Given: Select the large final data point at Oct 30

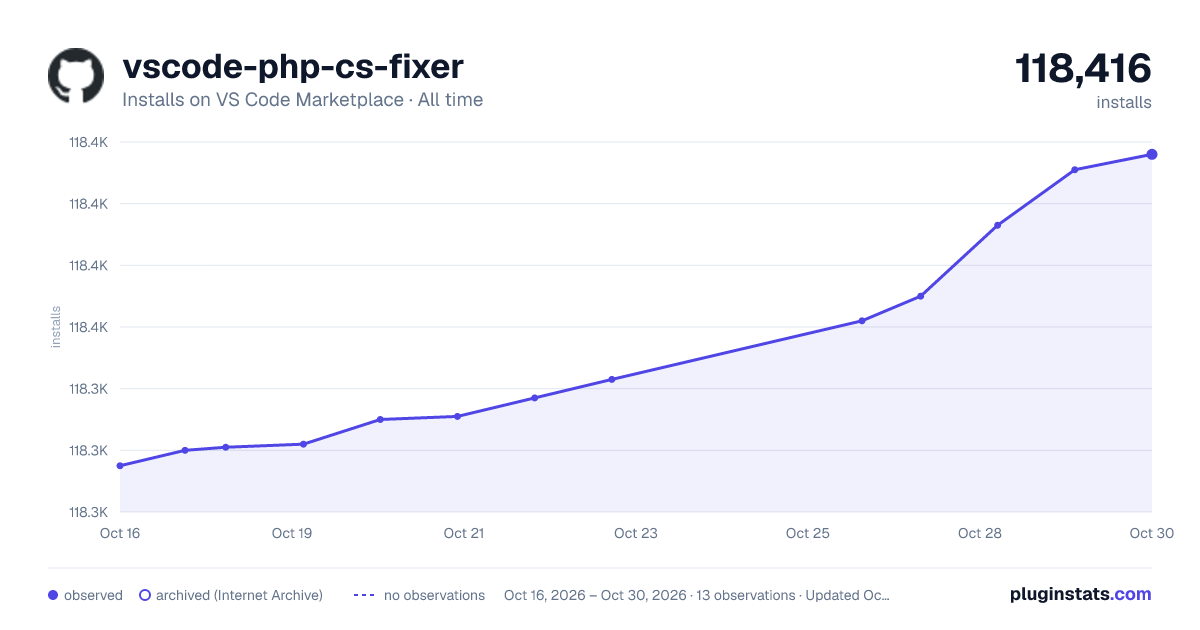Looking at the screenshot, I should click(1152, 154).
